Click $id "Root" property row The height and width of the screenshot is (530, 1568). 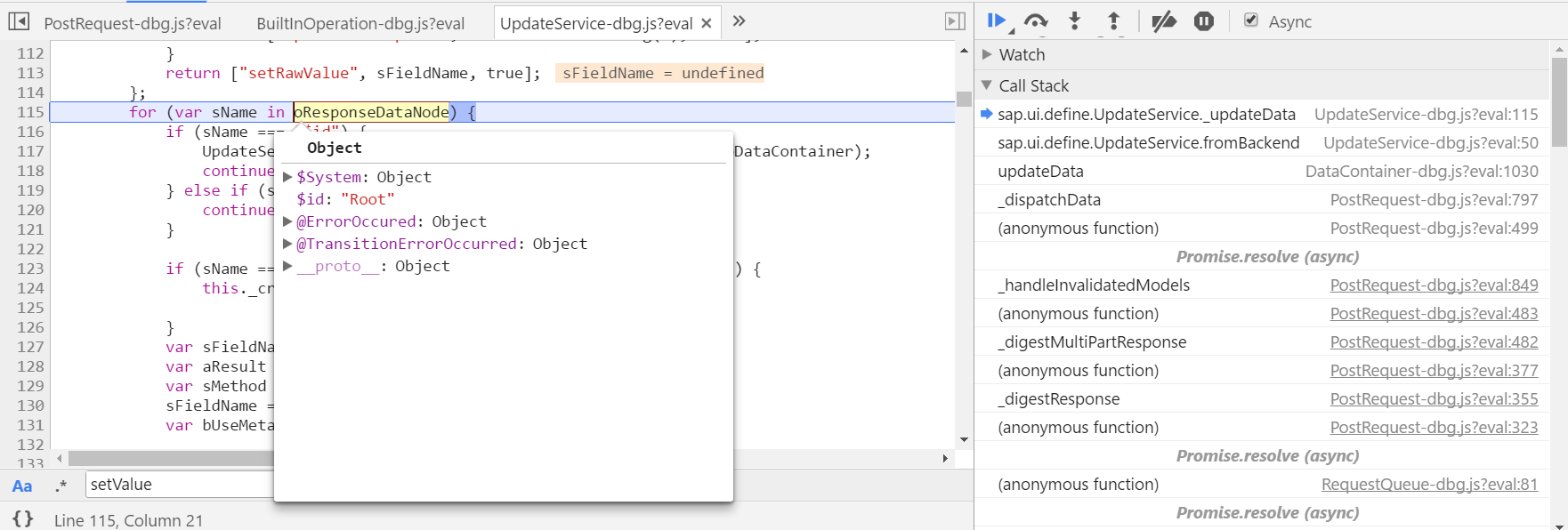tap(346, 199)
